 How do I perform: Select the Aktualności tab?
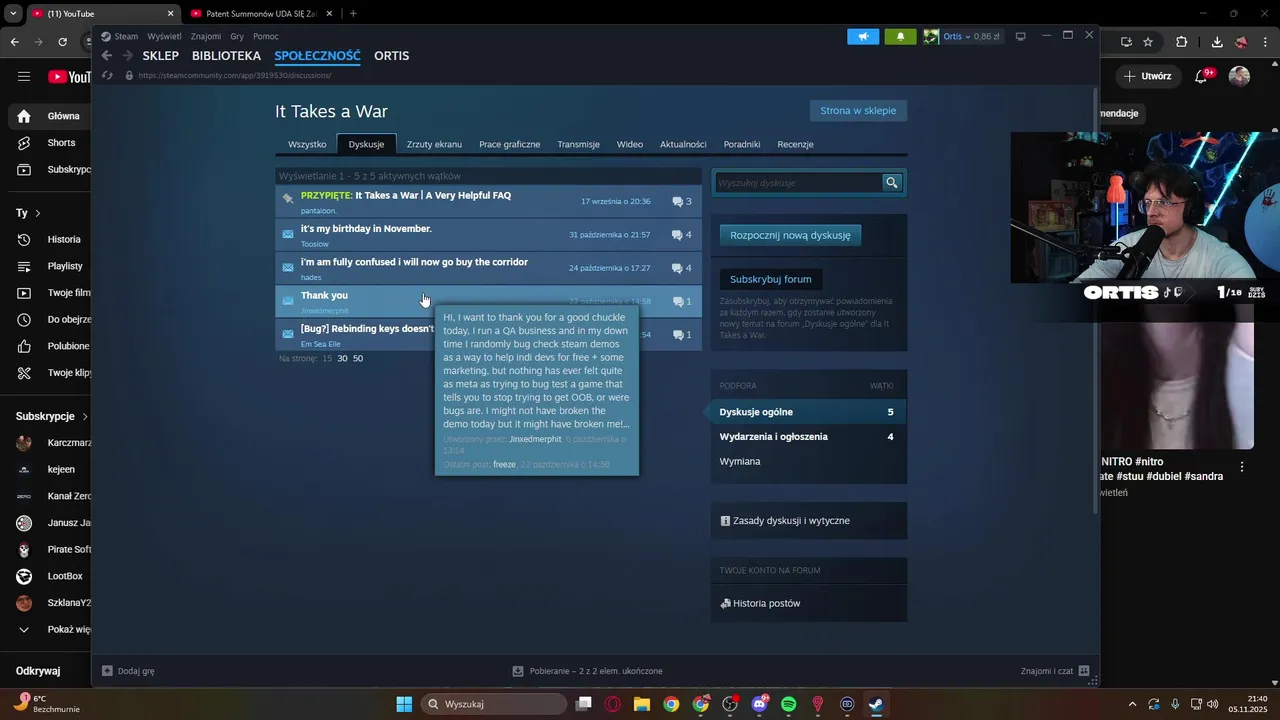[683, 144]
